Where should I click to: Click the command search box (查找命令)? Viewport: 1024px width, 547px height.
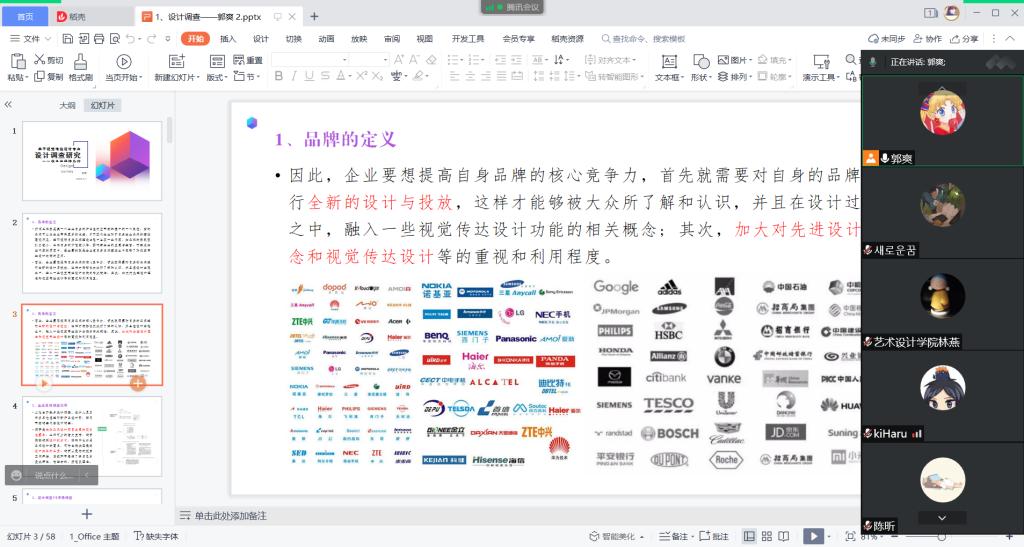(x=643, y=39)
